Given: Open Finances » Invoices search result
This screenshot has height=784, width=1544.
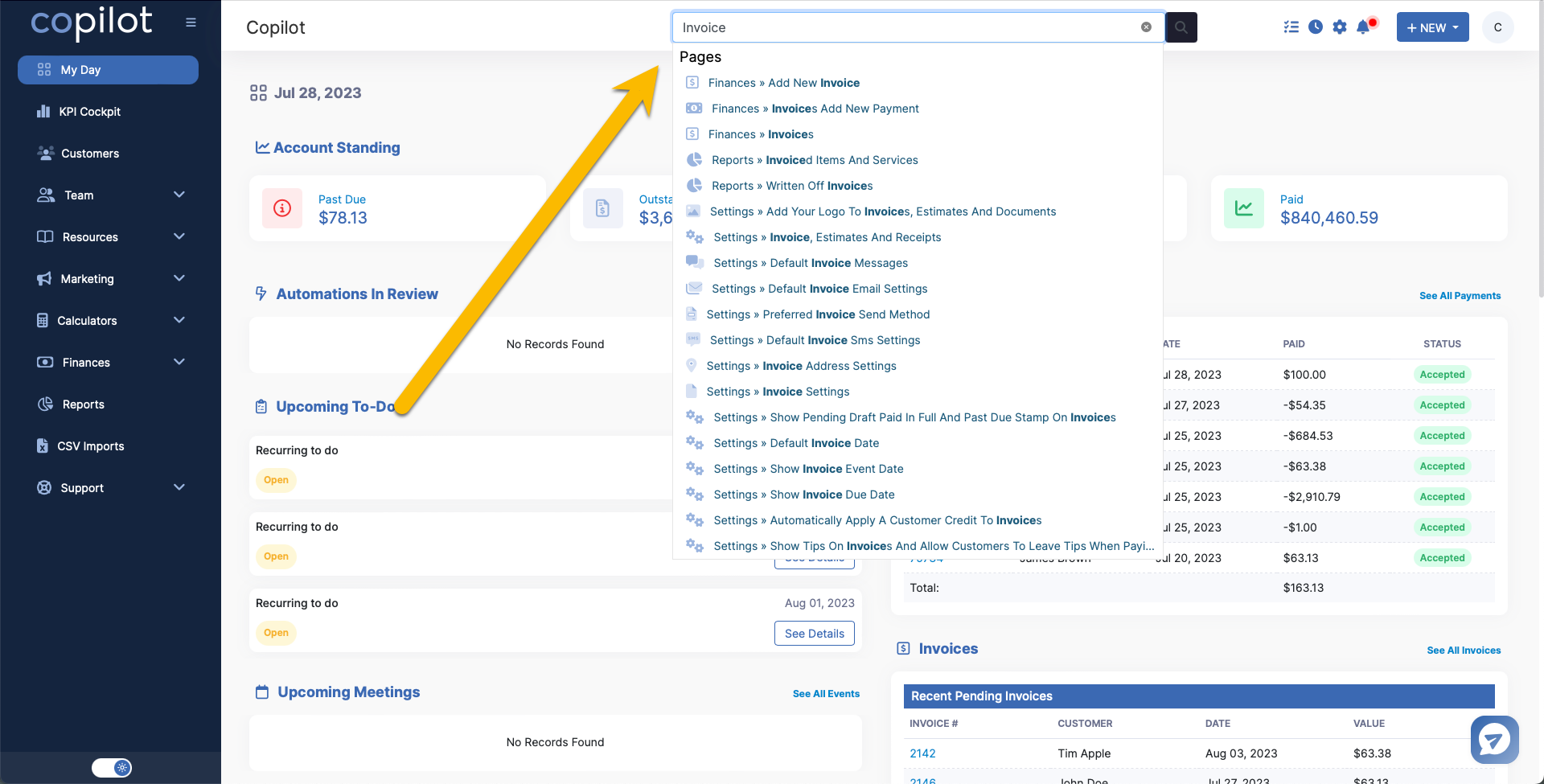Looking at the screenshot, I should 760,134.
